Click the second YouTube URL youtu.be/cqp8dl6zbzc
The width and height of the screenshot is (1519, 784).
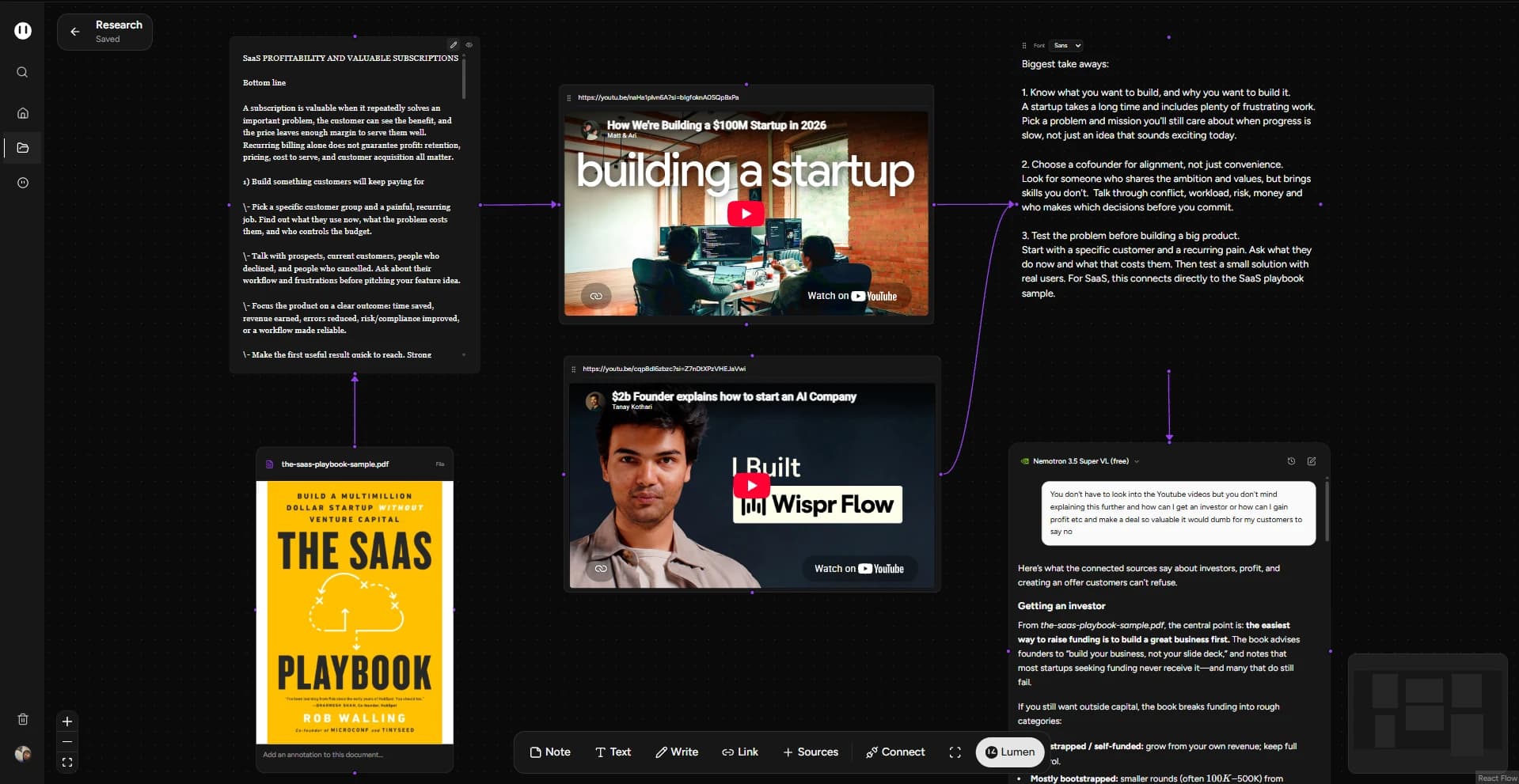point(664,369)
